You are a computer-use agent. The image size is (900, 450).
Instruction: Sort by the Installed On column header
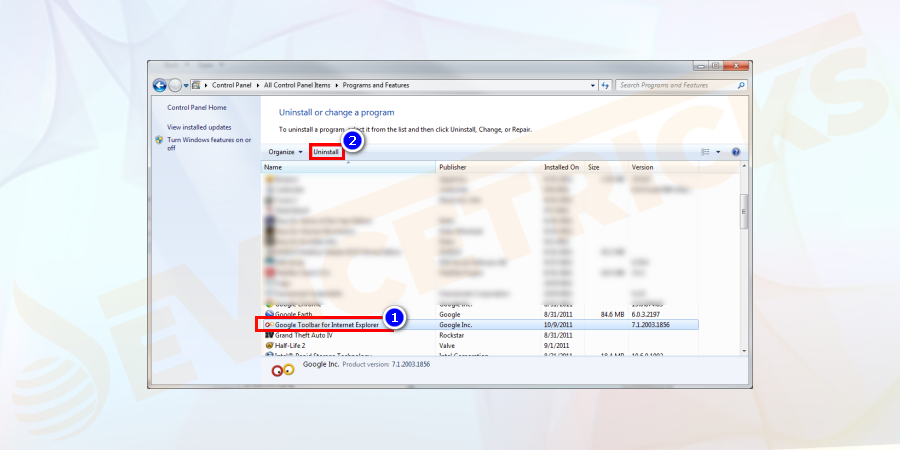(562, 167)
